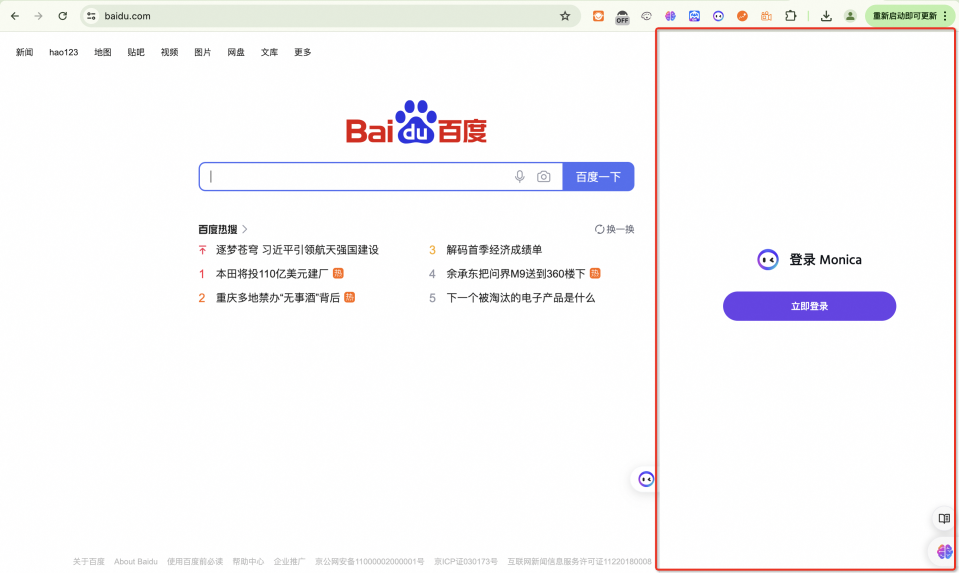Image resolution: width=959 pixels, height=573 pixels.
Task: Open 重庆多地禁办"无事酒"背后 headline
Action: pos(278,298)
